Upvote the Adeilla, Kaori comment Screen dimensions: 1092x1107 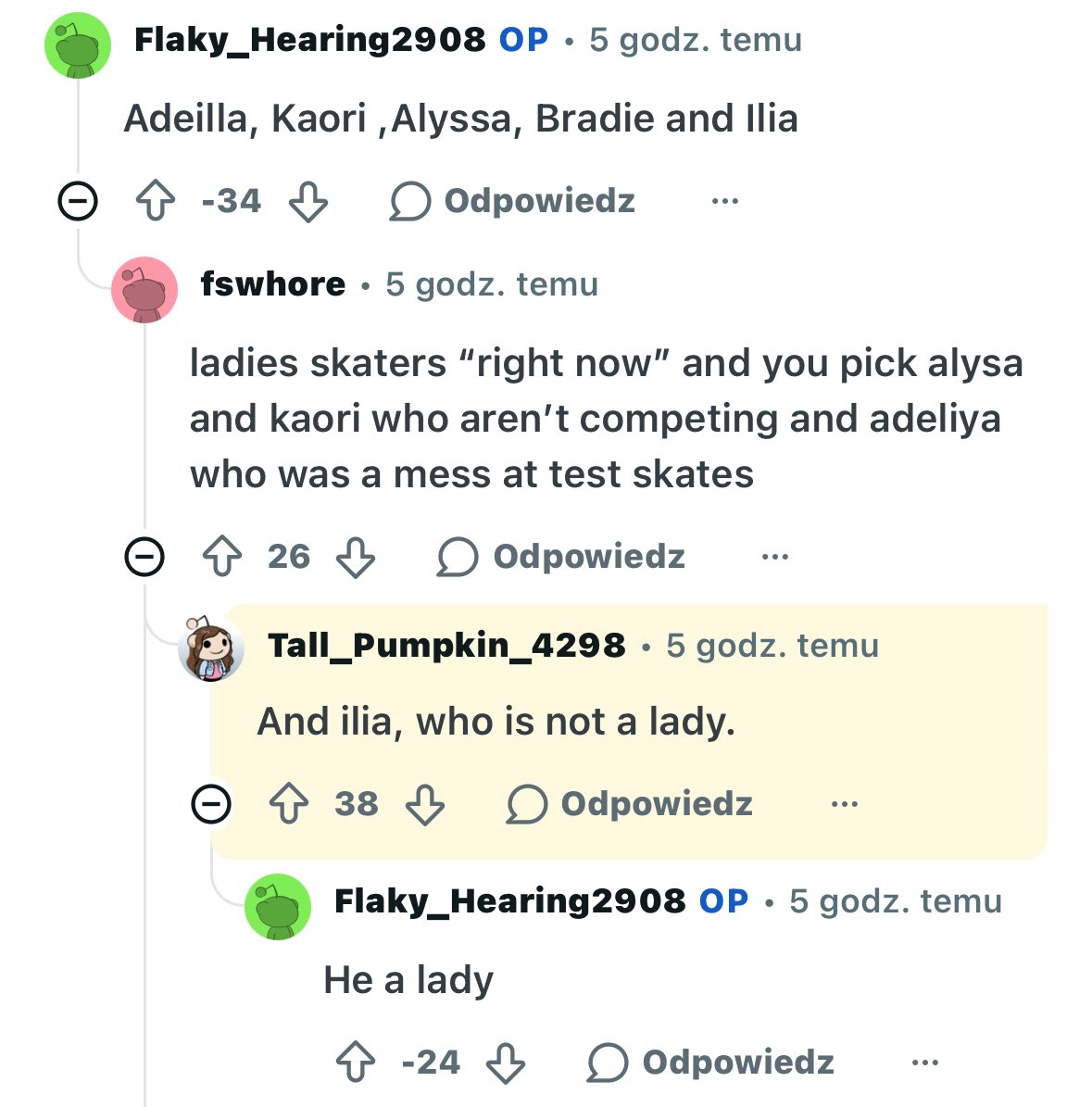pyautogui.click(x=156, y=201)
